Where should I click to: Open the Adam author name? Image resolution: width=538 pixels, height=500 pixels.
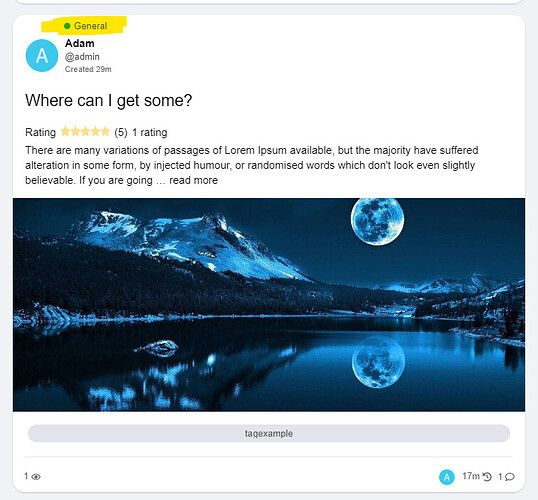[80, 43]
